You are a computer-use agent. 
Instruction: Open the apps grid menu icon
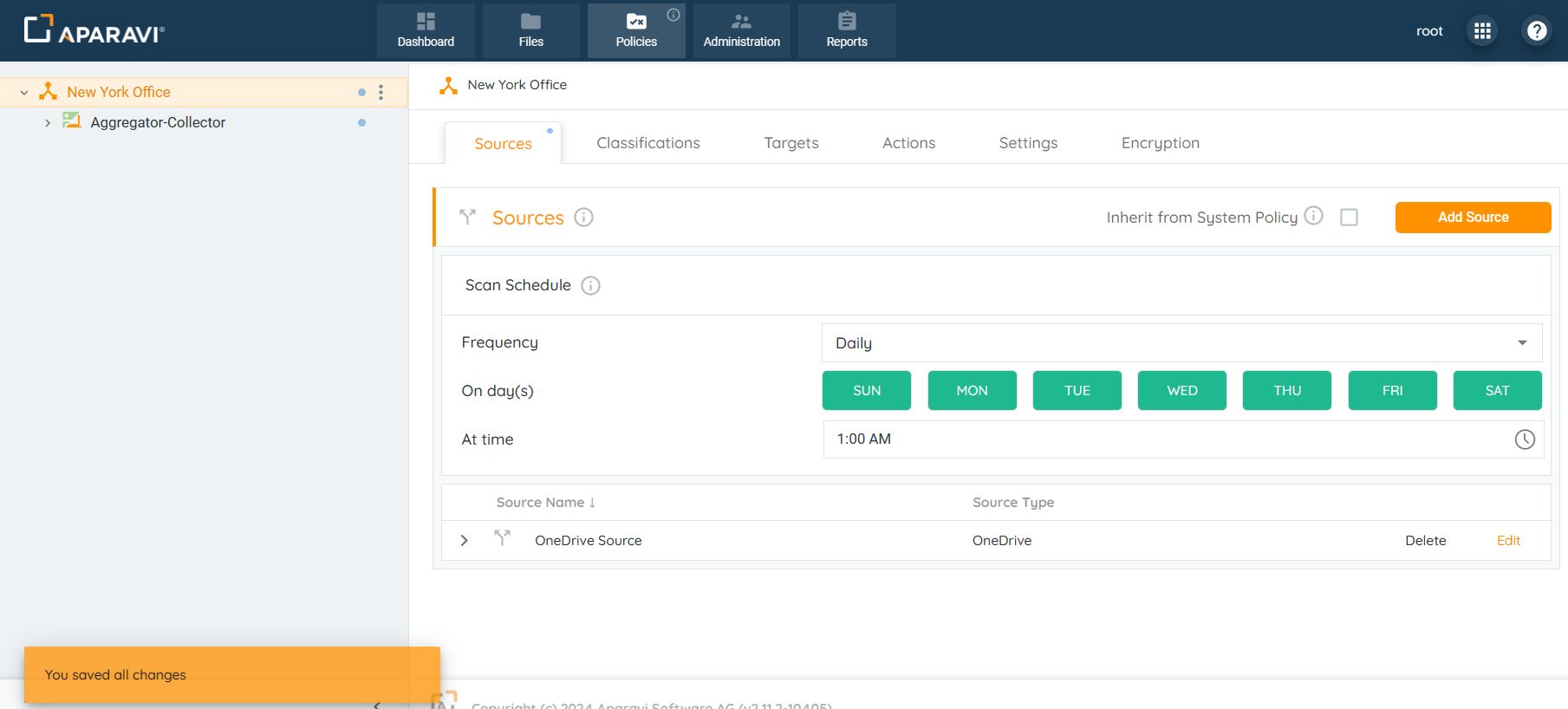click(1482, 31)
